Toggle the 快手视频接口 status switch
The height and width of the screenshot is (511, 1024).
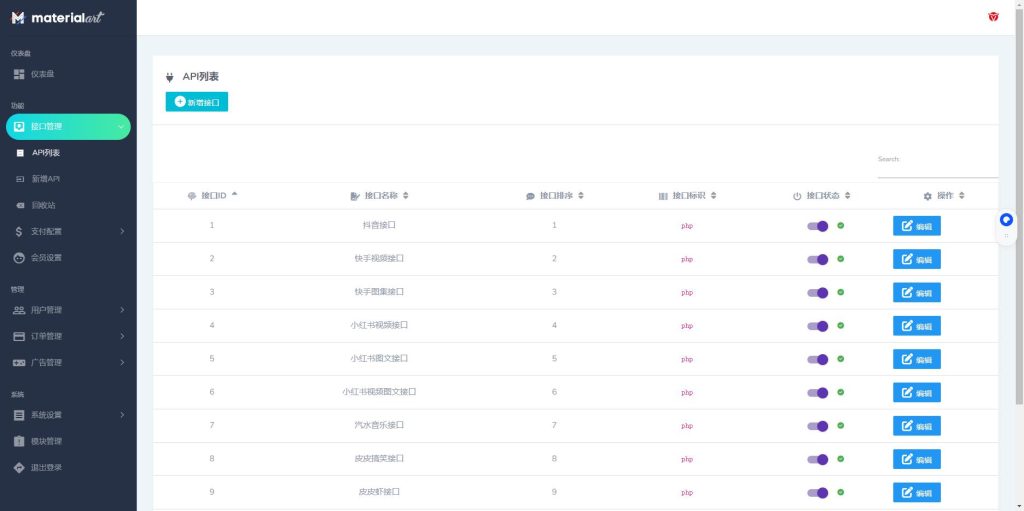click(x=818, y=259)
